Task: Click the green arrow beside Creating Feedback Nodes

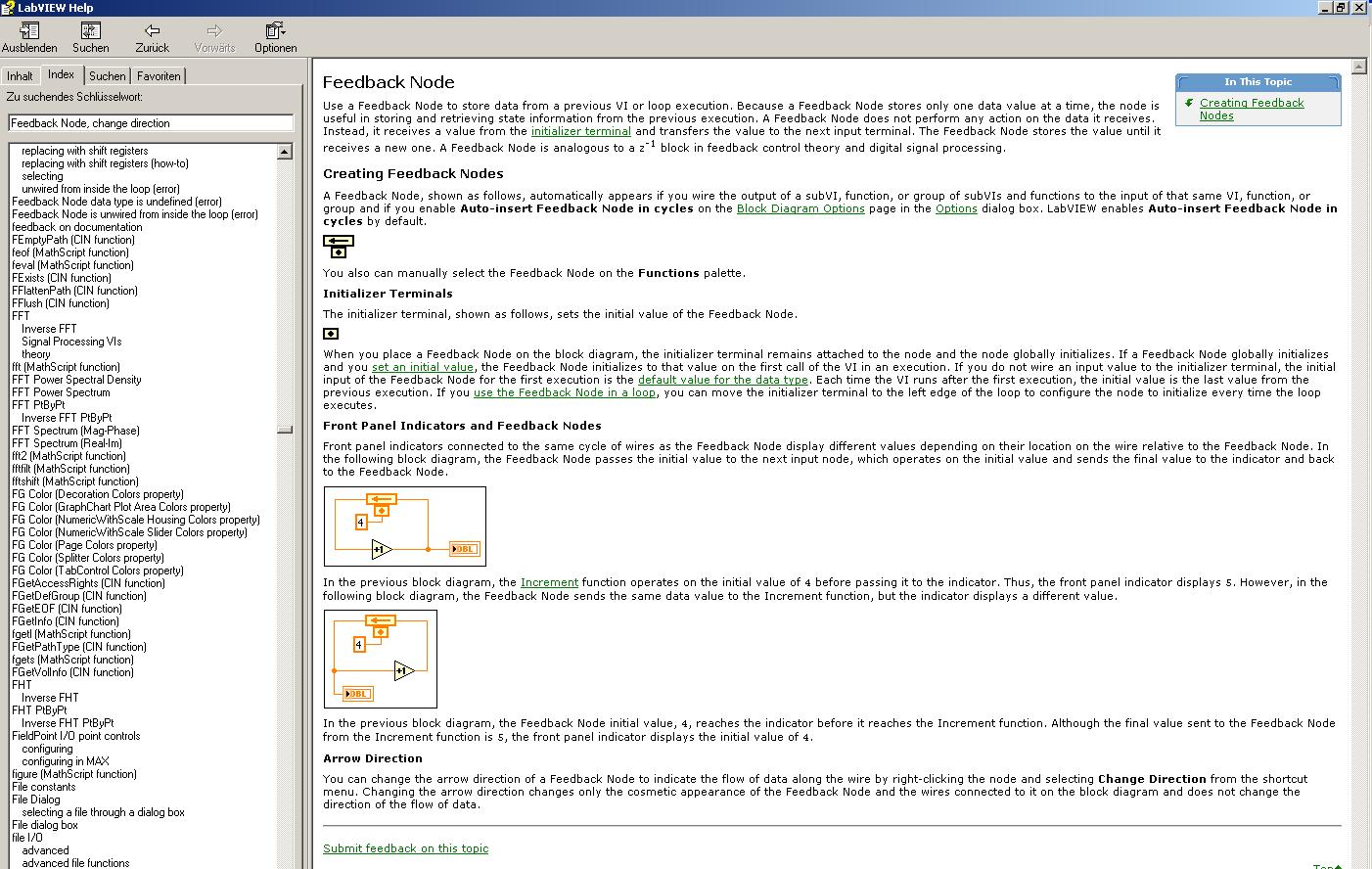Action: pyautogui.click(x=1189, y=103)
